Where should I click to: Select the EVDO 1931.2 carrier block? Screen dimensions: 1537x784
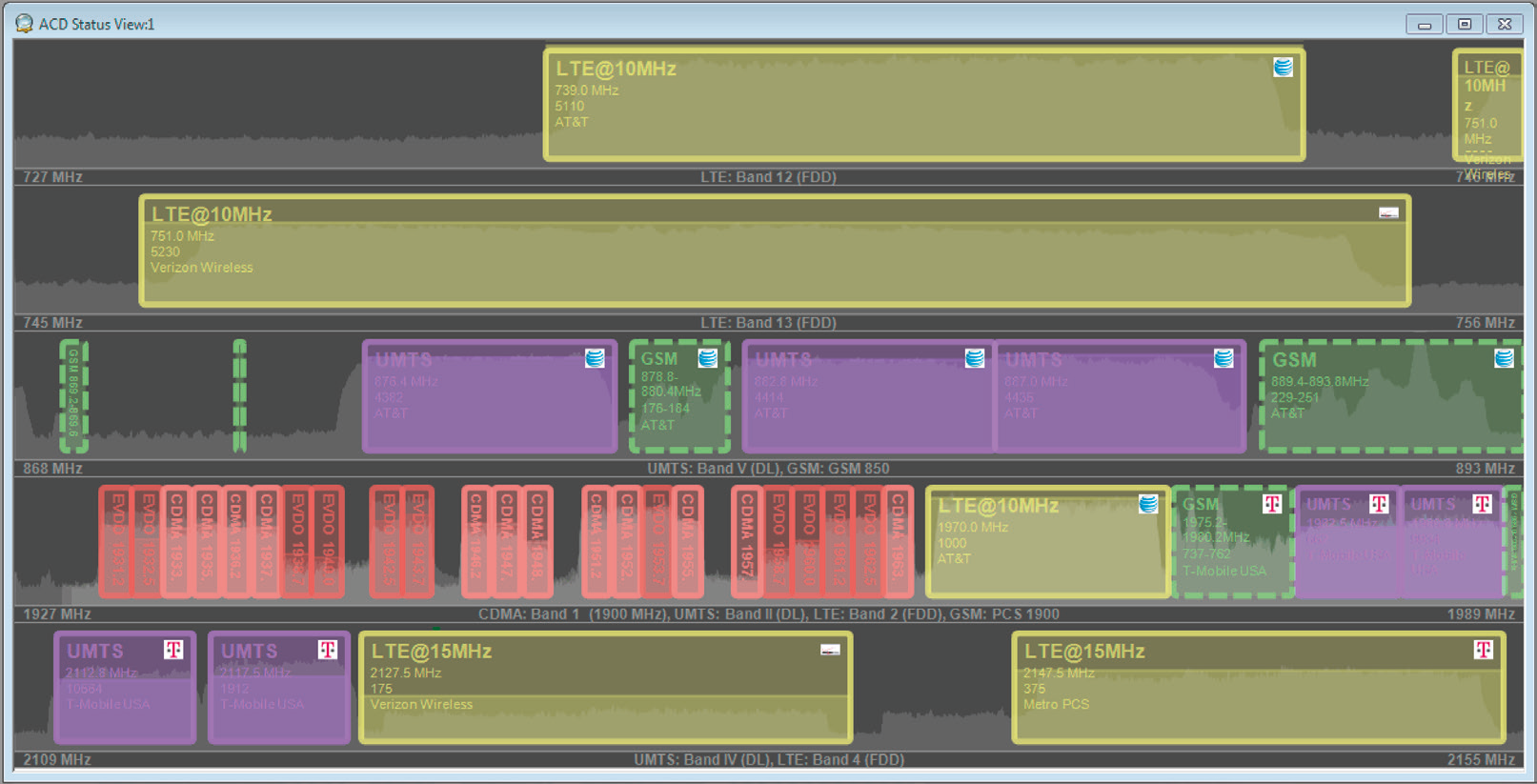115,542
